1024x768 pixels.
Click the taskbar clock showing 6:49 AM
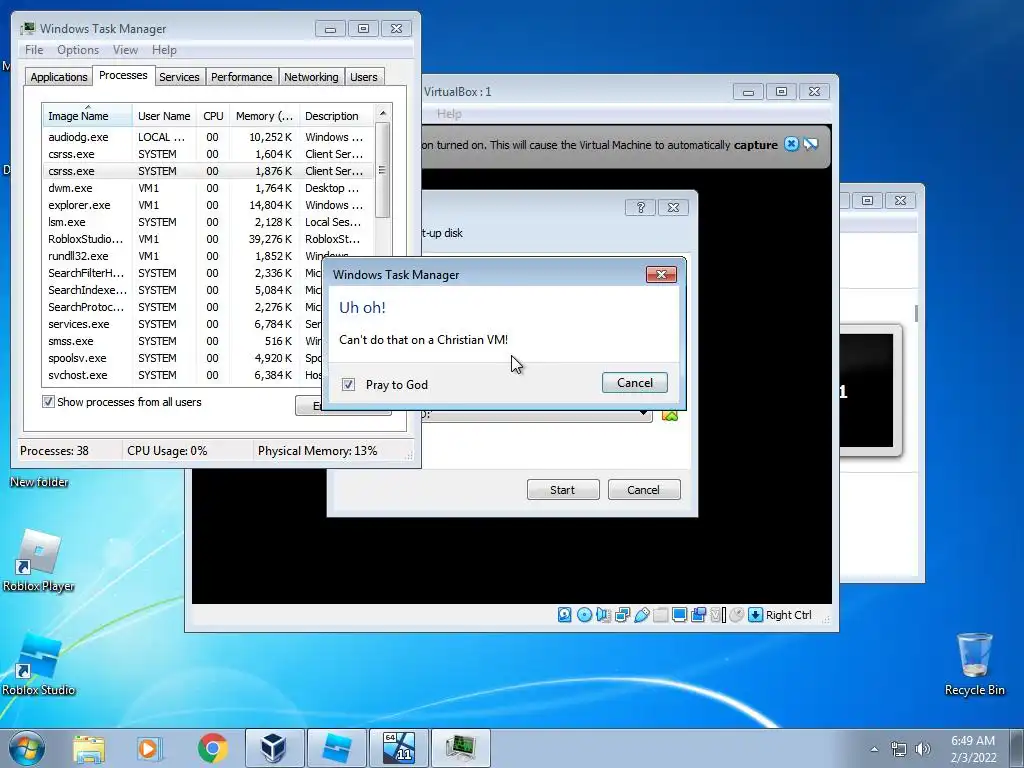coord(973,748)
